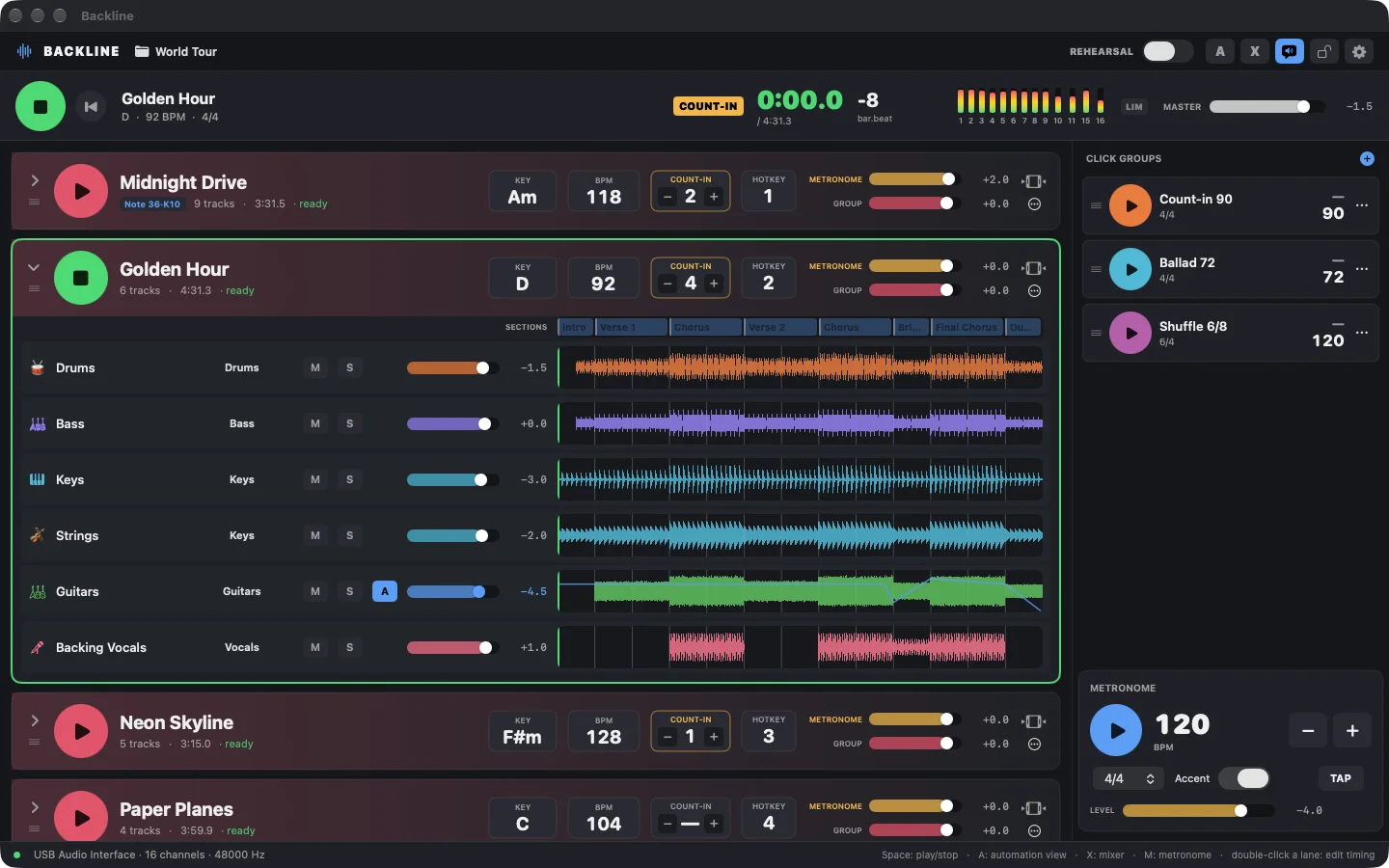1389x868 pixels.
Task: Click the lock icon in top bar
Action: (x=1324, y=52)
